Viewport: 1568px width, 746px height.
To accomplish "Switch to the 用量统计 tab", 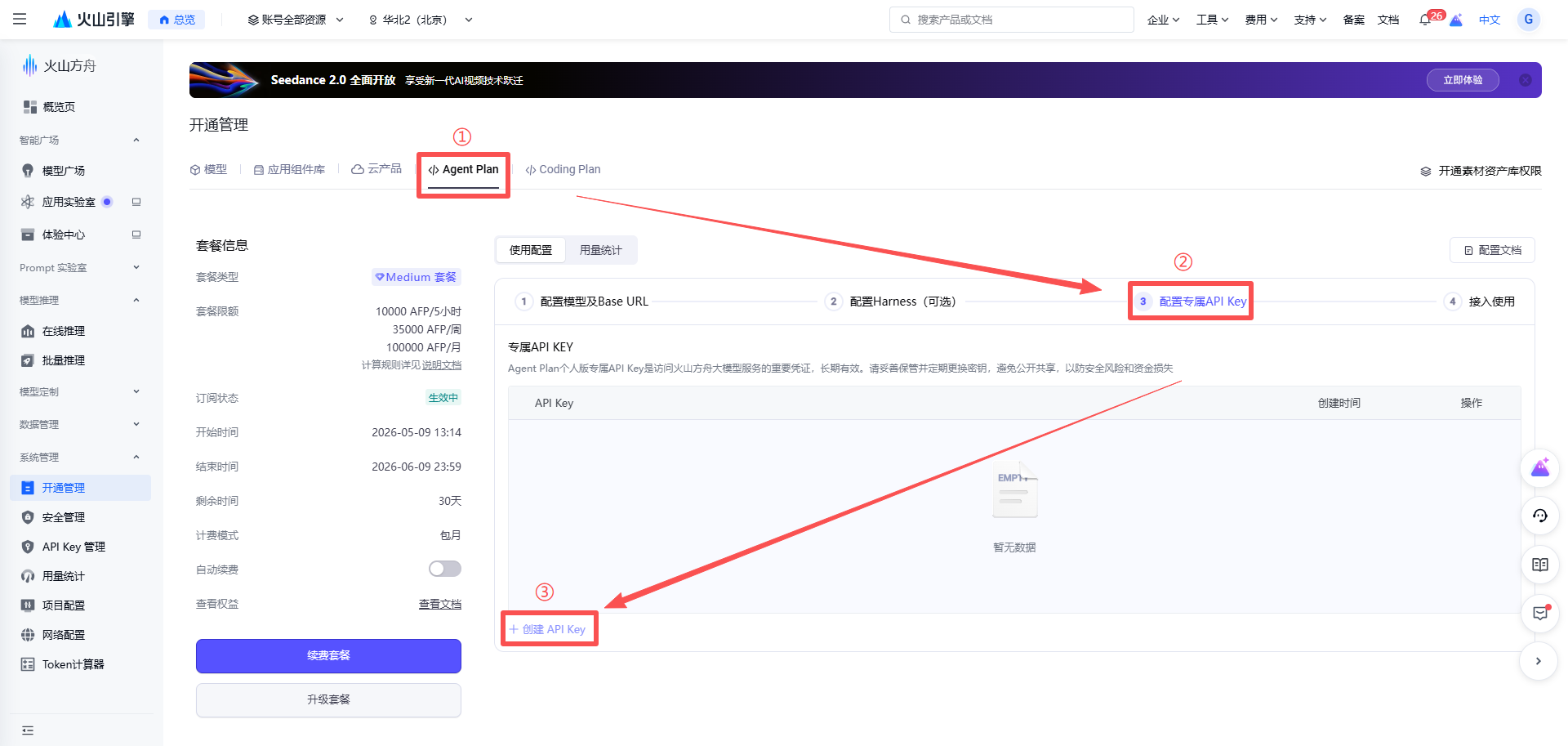I will [x=601, y=250].
